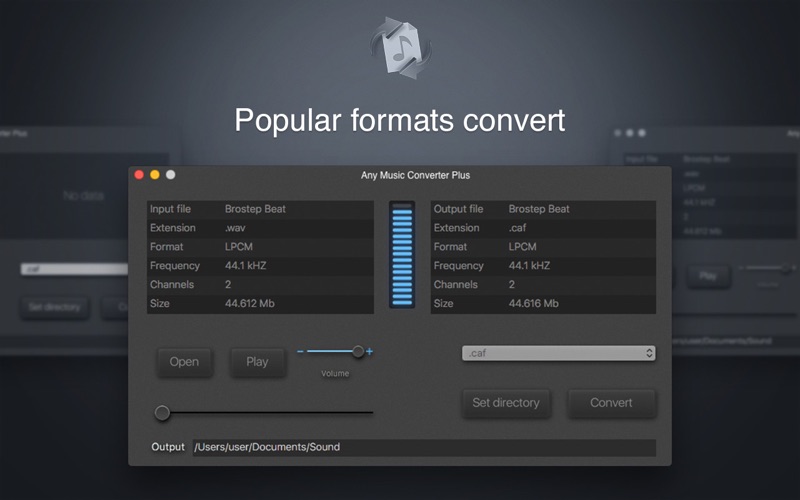Viewport: 800px width, 500px height.
Task: Click the minus volume icon
Action: (x=300, y=352)
